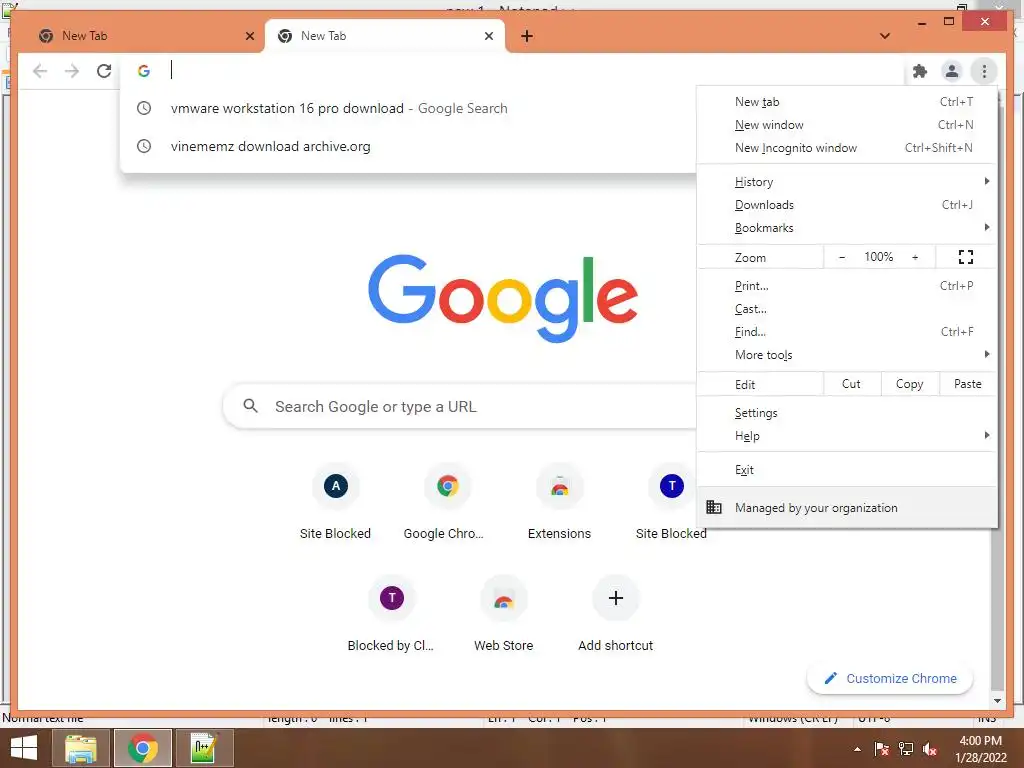
Task: Click the scrollbar down arrow
Action: pos(997,701)
